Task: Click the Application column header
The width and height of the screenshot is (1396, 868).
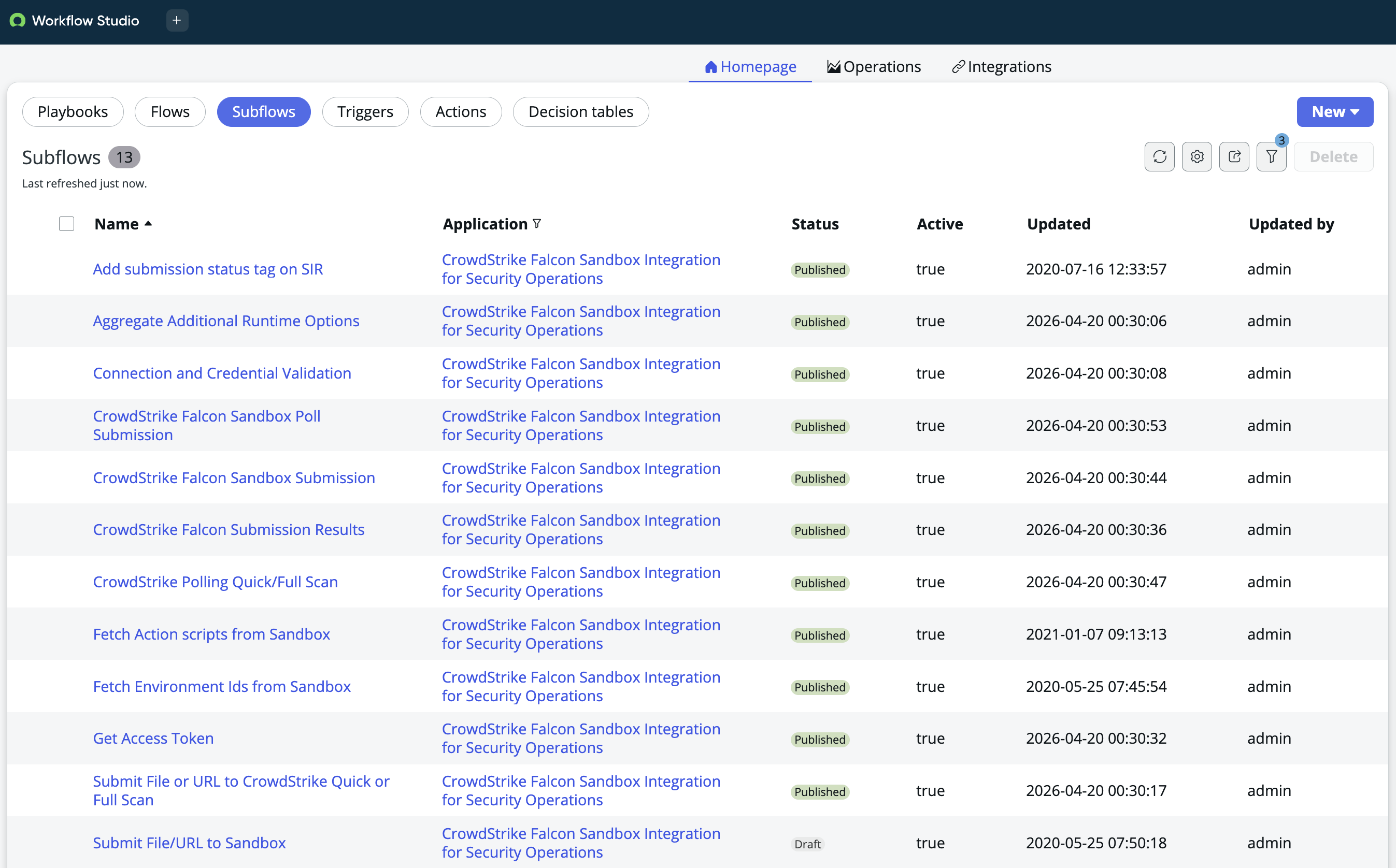Action: point(485,224)
